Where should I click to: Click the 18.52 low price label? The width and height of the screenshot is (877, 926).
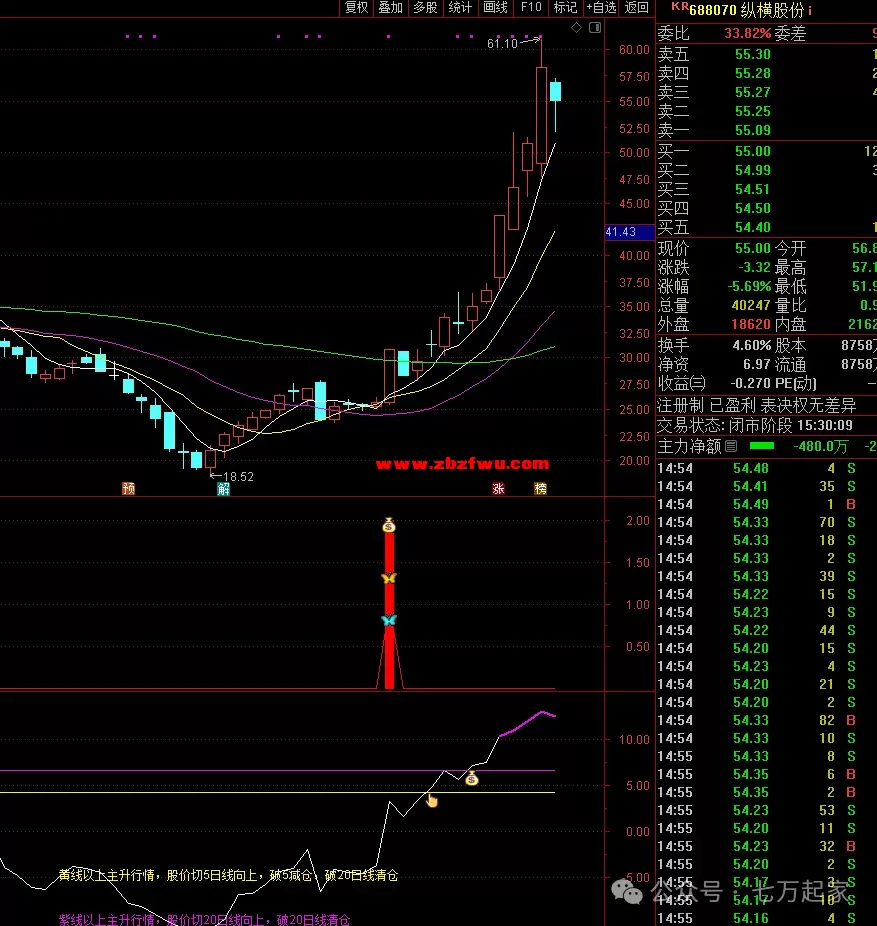[x=239, y=477]
